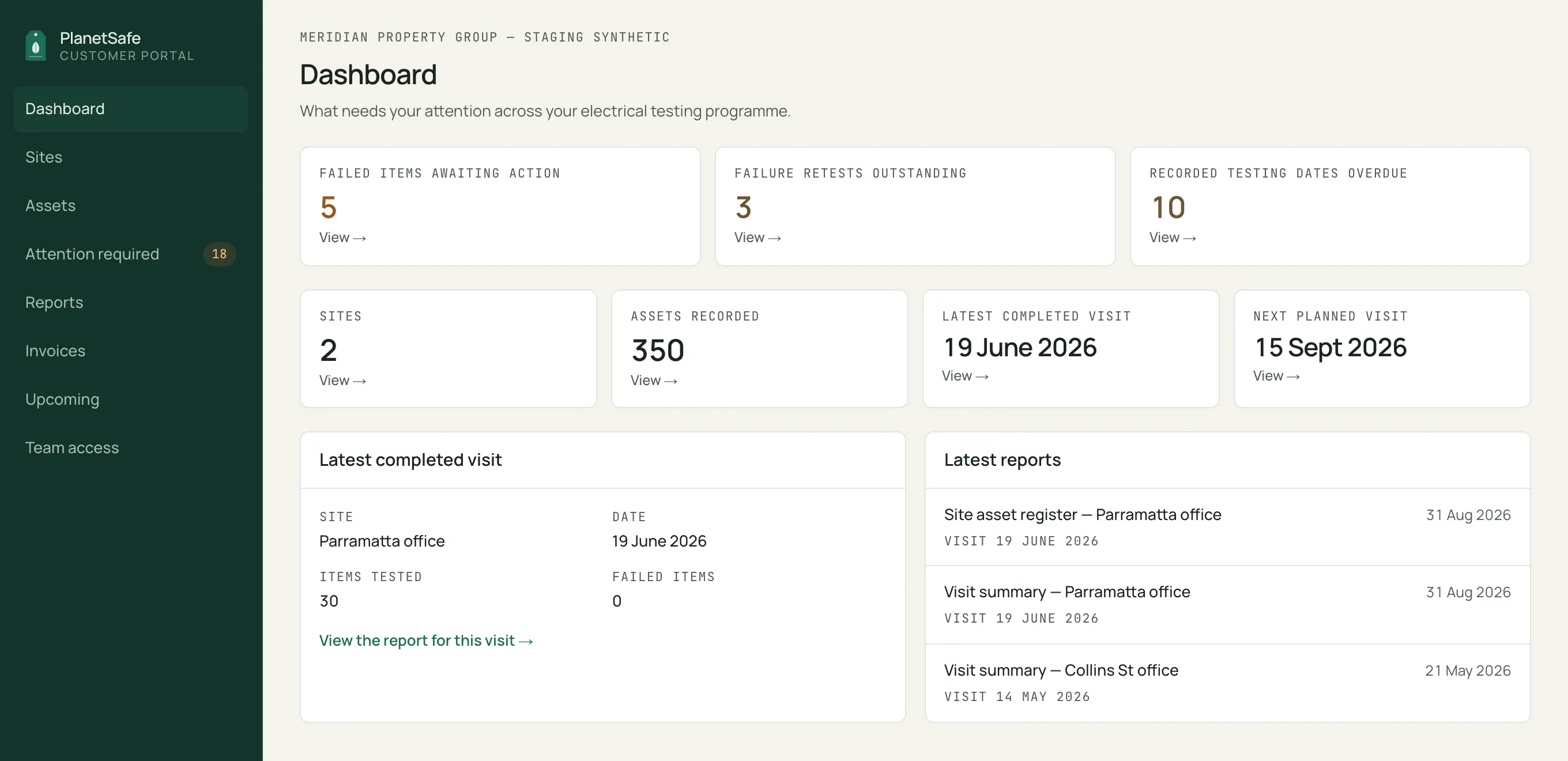Click the Latest reports heading
The height and width of the screenshot is (761, 1568).
(1002, 459)
